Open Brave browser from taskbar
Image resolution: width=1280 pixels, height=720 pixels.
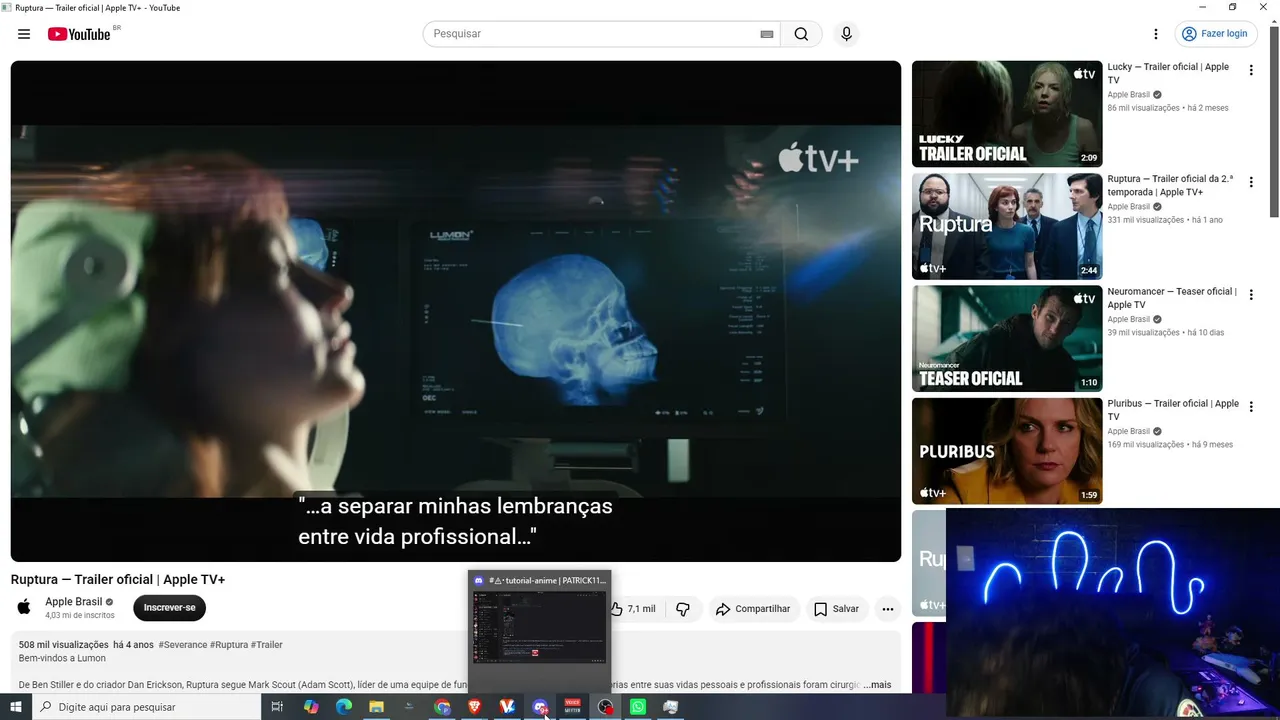tap(475, 707)
